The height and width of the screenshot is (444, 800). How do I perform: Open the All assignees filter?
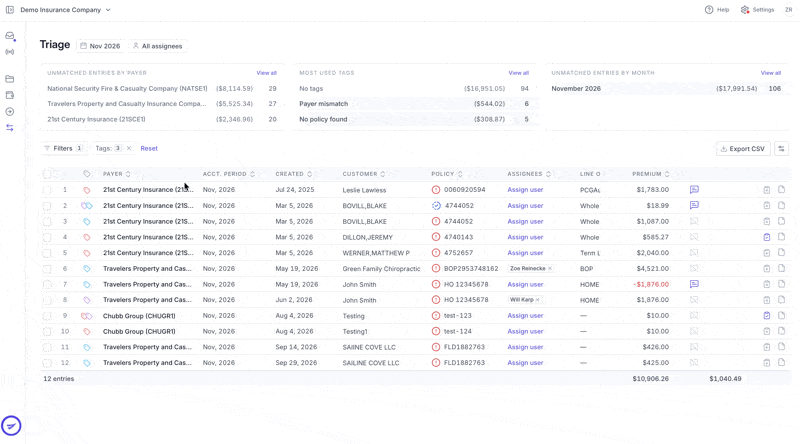click(x=158, y=46)
